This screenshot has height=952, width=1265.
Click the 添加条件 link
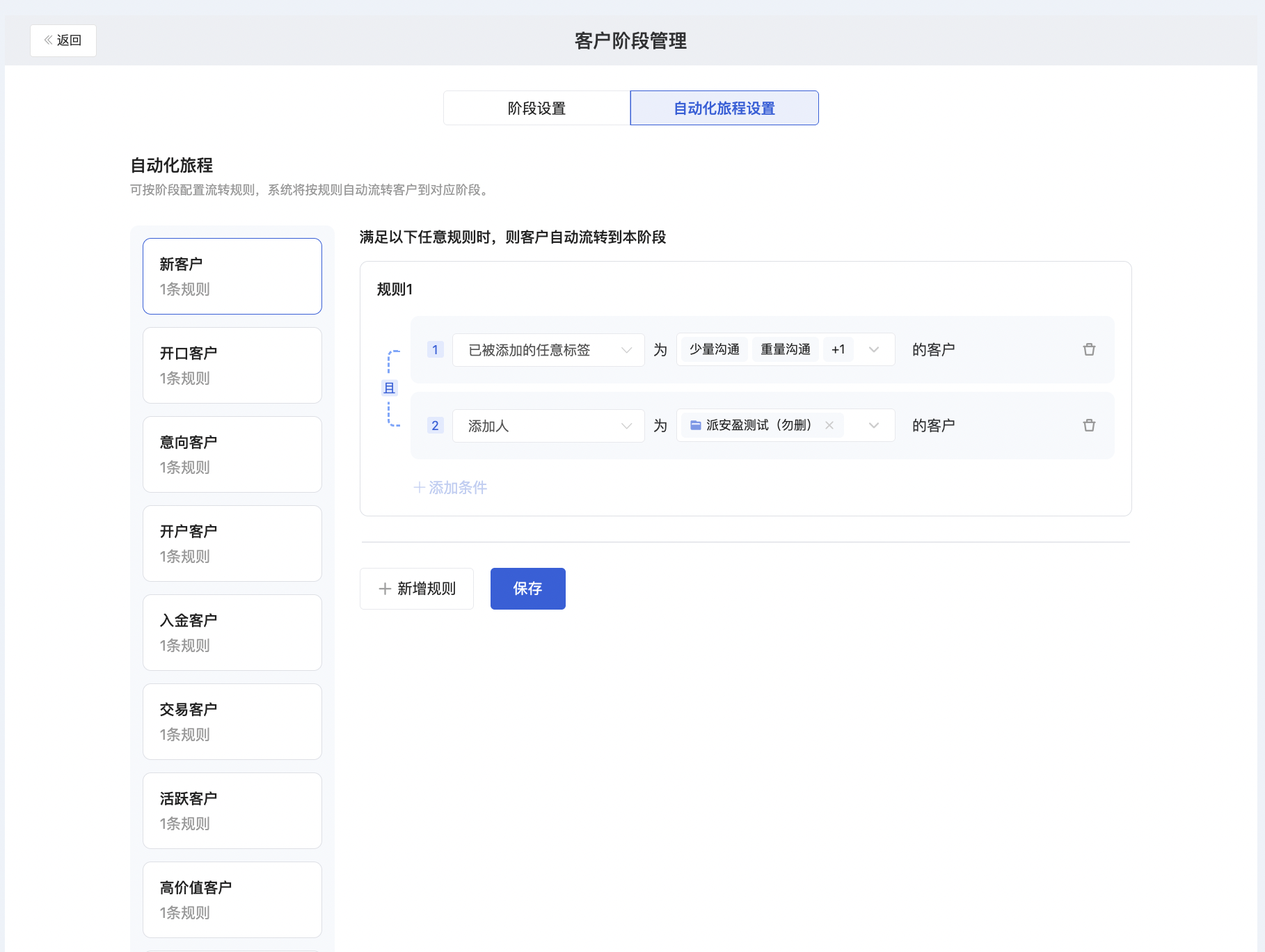(x=450, y=488)
